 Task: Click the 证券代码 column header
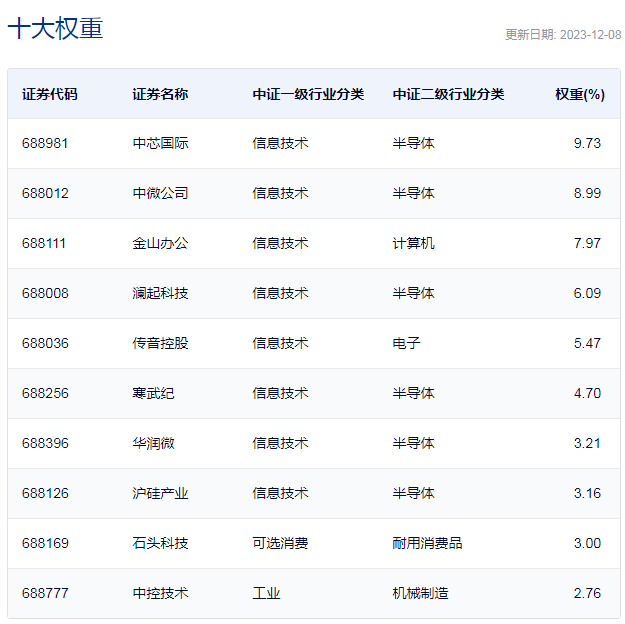tap(49, 94)
